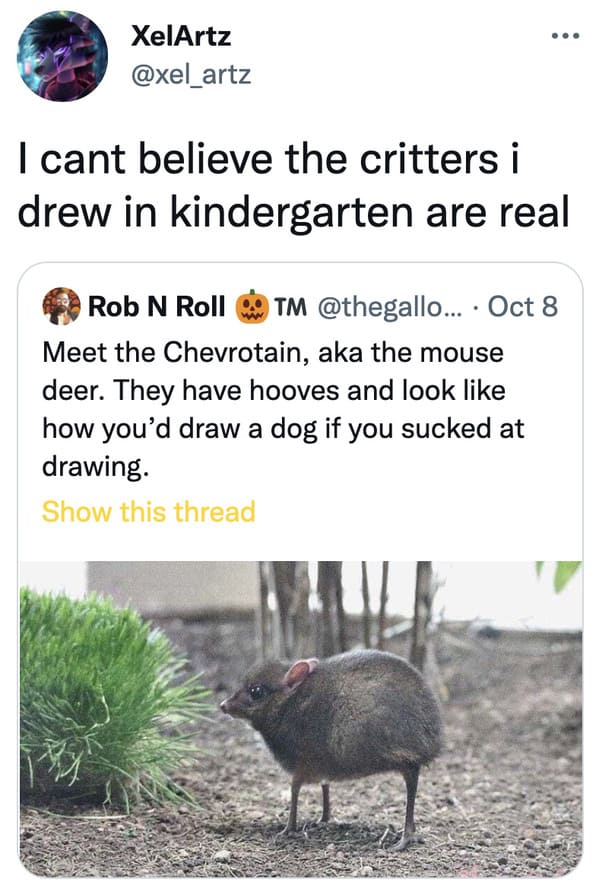This screenshot has height=891, width=599.
Task: Click the quoted tweet text about the Chevrotain
Action: pyautogui.click(x=283, y=409)
